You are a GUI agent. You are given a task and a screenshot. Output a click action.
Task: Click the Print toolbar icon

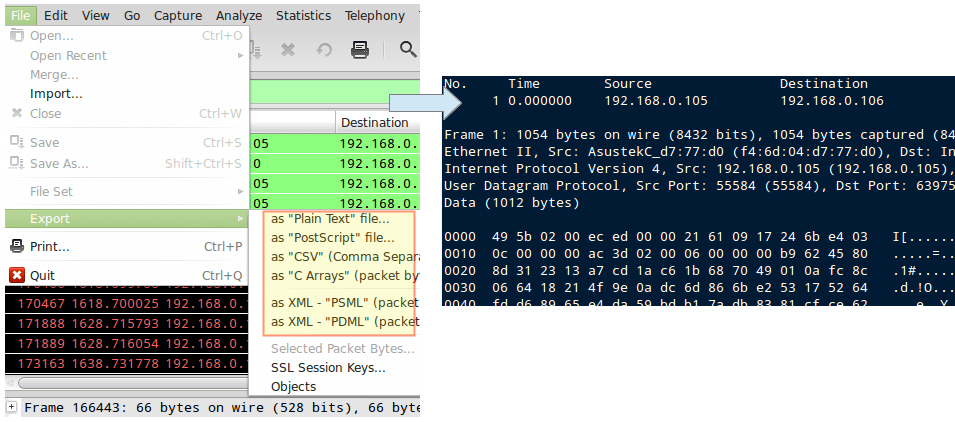coord(361,49)
